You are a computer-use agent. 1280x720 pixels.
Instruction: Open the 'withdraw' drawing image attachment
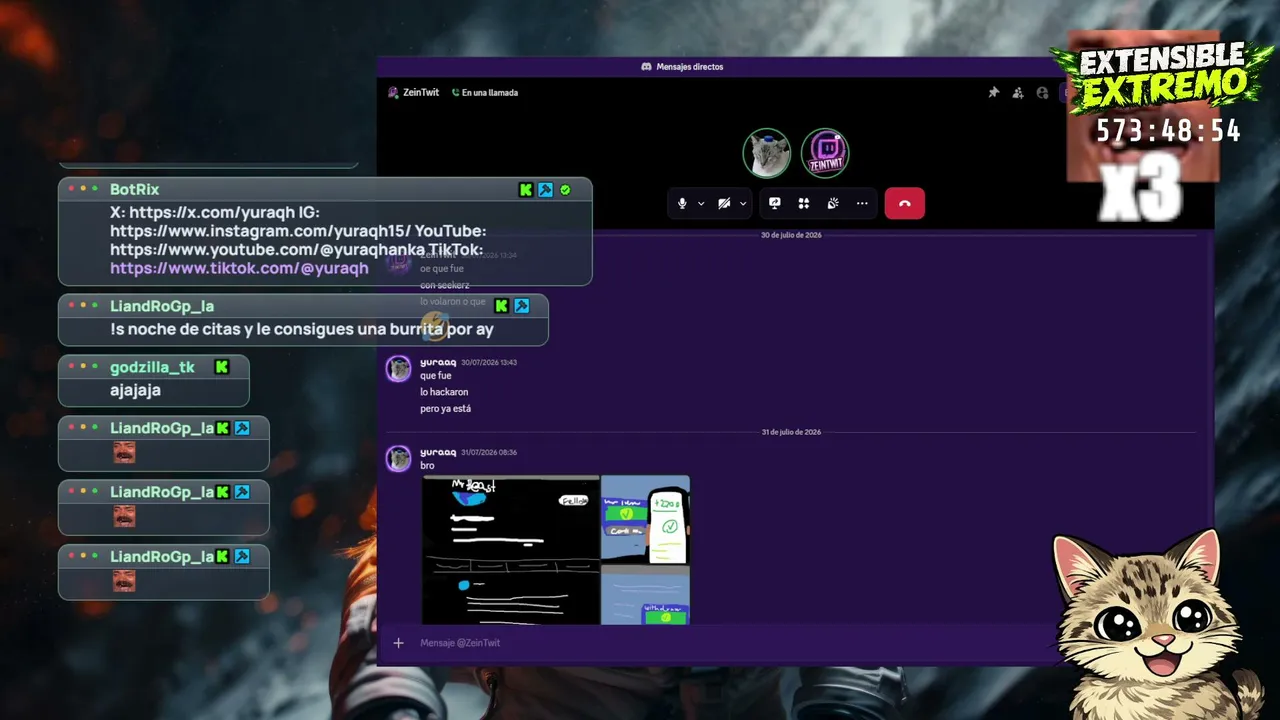click(645, 595)
